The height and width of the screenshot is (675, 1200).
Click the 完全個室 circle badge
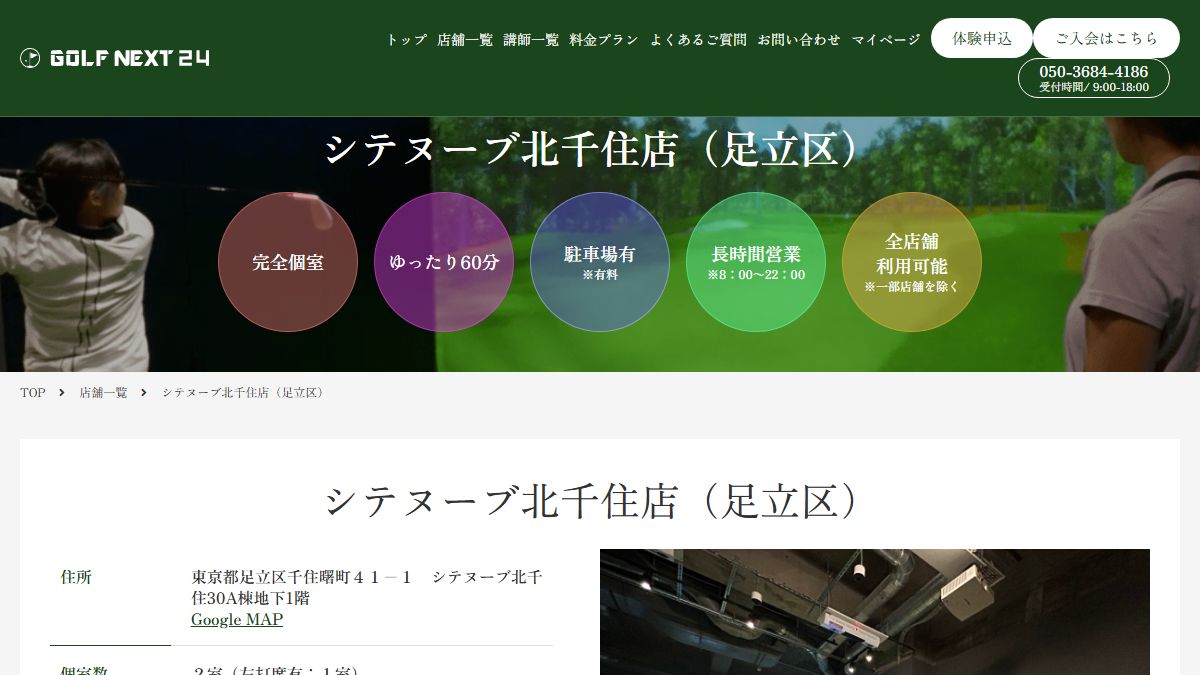click(x=288, y=262)
